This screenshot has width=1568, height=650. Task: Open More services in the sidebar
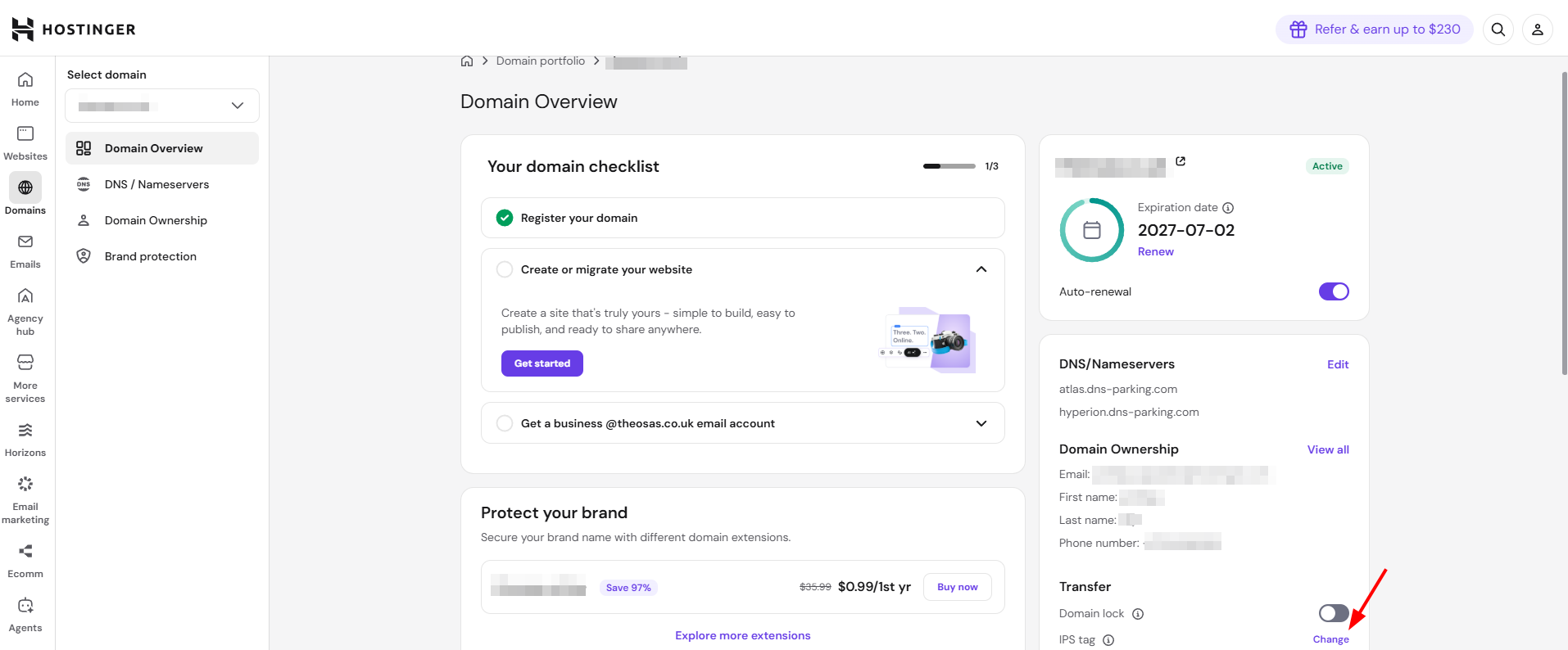(x=25, y=379)
